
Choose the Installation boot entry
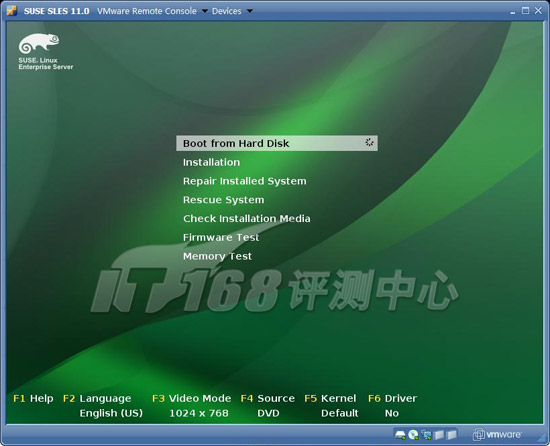[x=212, y=162]
